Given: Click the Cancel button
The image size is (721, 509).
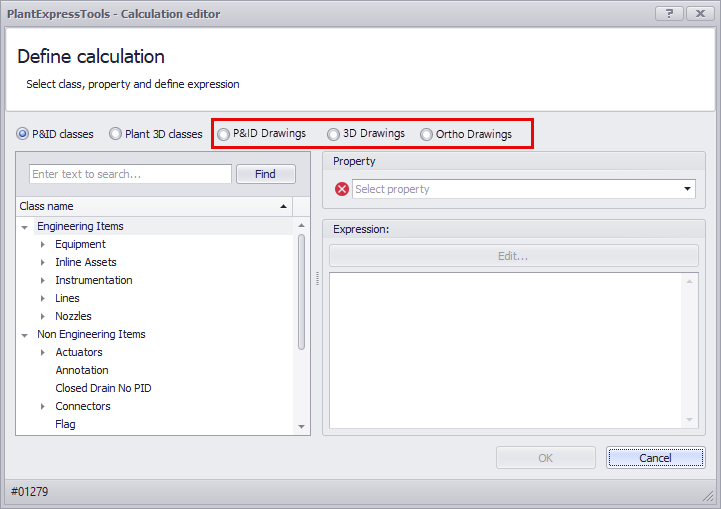Looking at the screenshot, I should (655, 458).
